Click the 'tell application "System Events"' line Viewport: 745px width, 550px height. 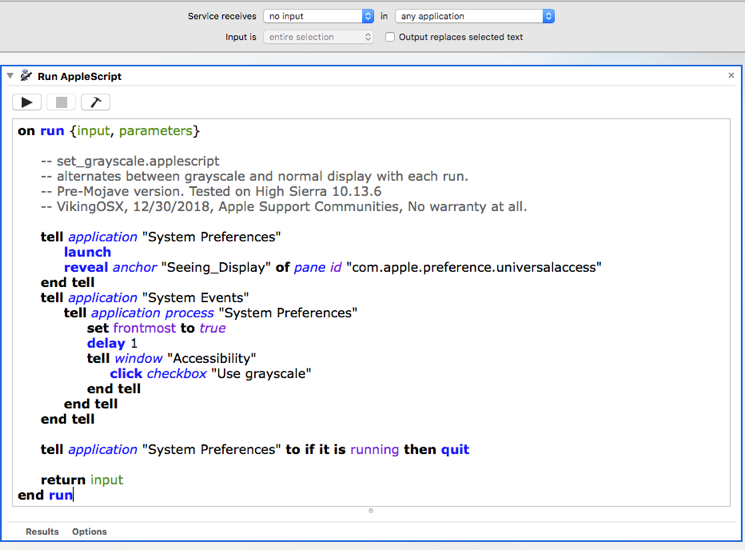coord(145,298)
